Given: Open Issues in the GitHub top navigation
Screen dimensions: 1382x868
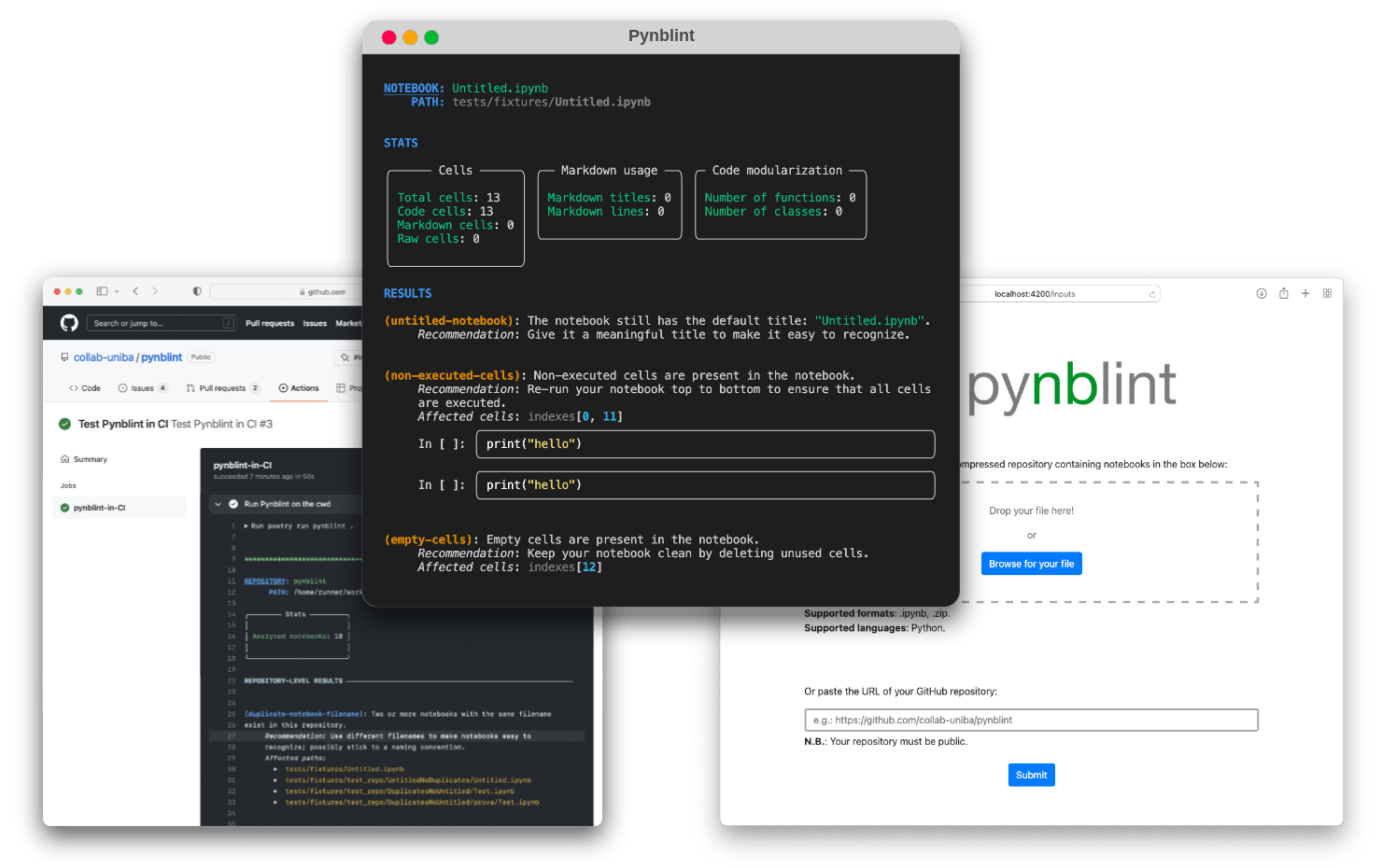Looking at the screenshot, I should tap(315, 323).
